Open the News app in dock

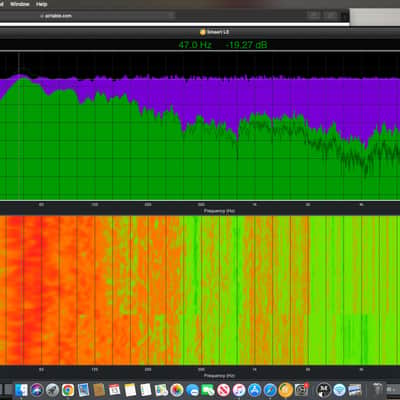223,389
